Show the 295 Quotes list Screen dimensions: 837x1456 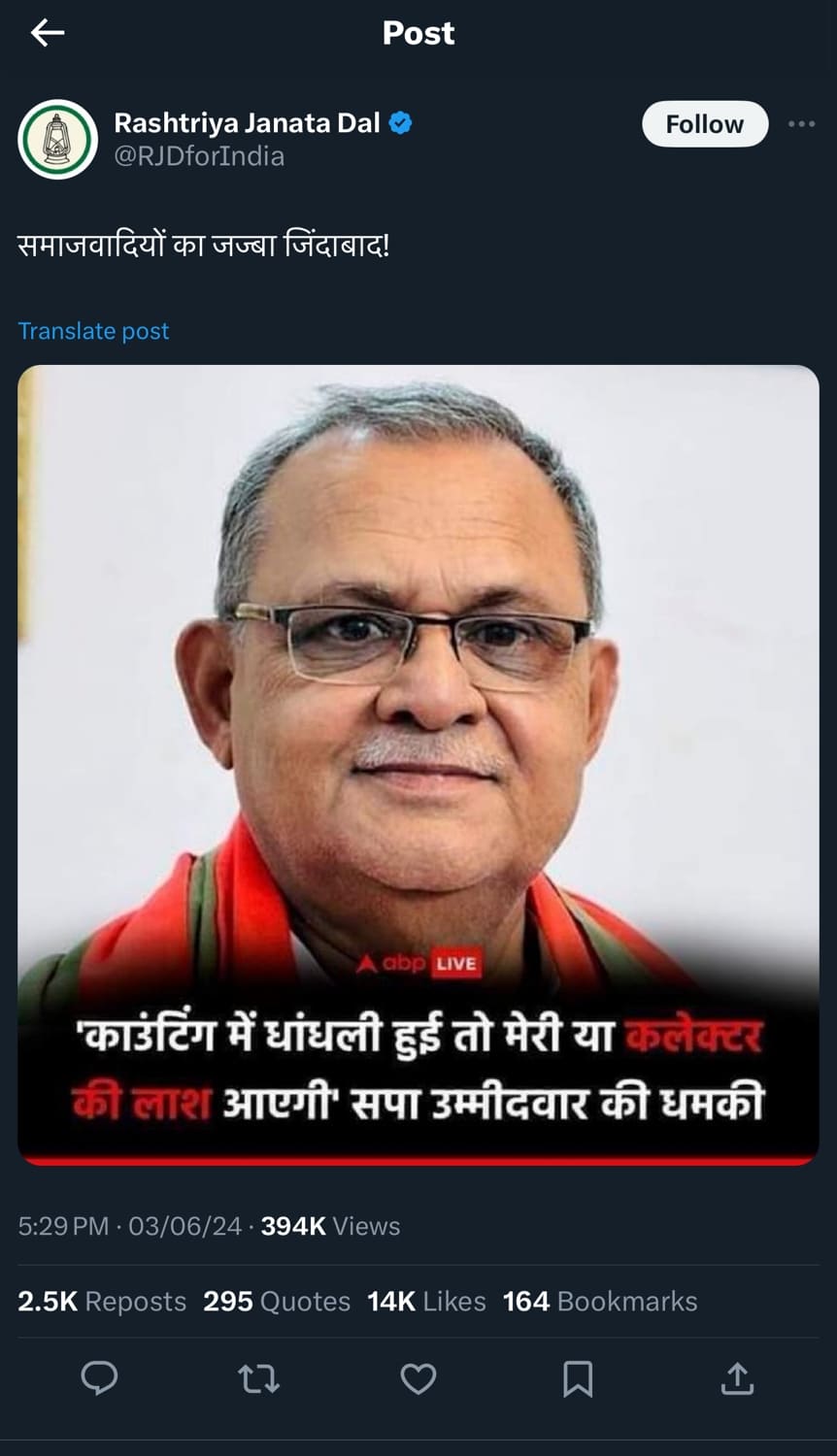[x=277, y=1301]
